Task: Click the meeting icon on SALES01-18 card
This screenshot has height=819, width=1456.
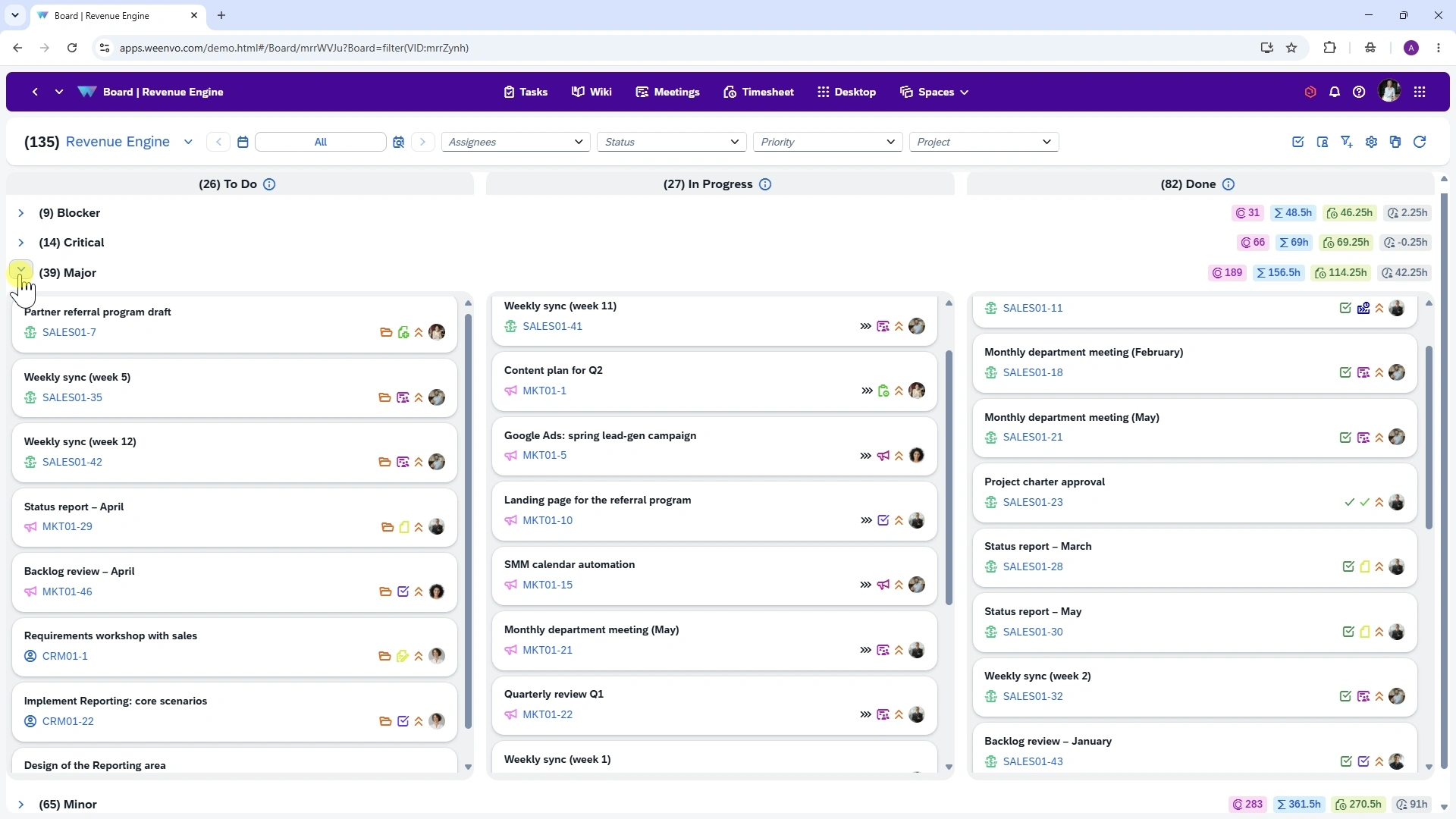Action: (x=1363, y=372)
